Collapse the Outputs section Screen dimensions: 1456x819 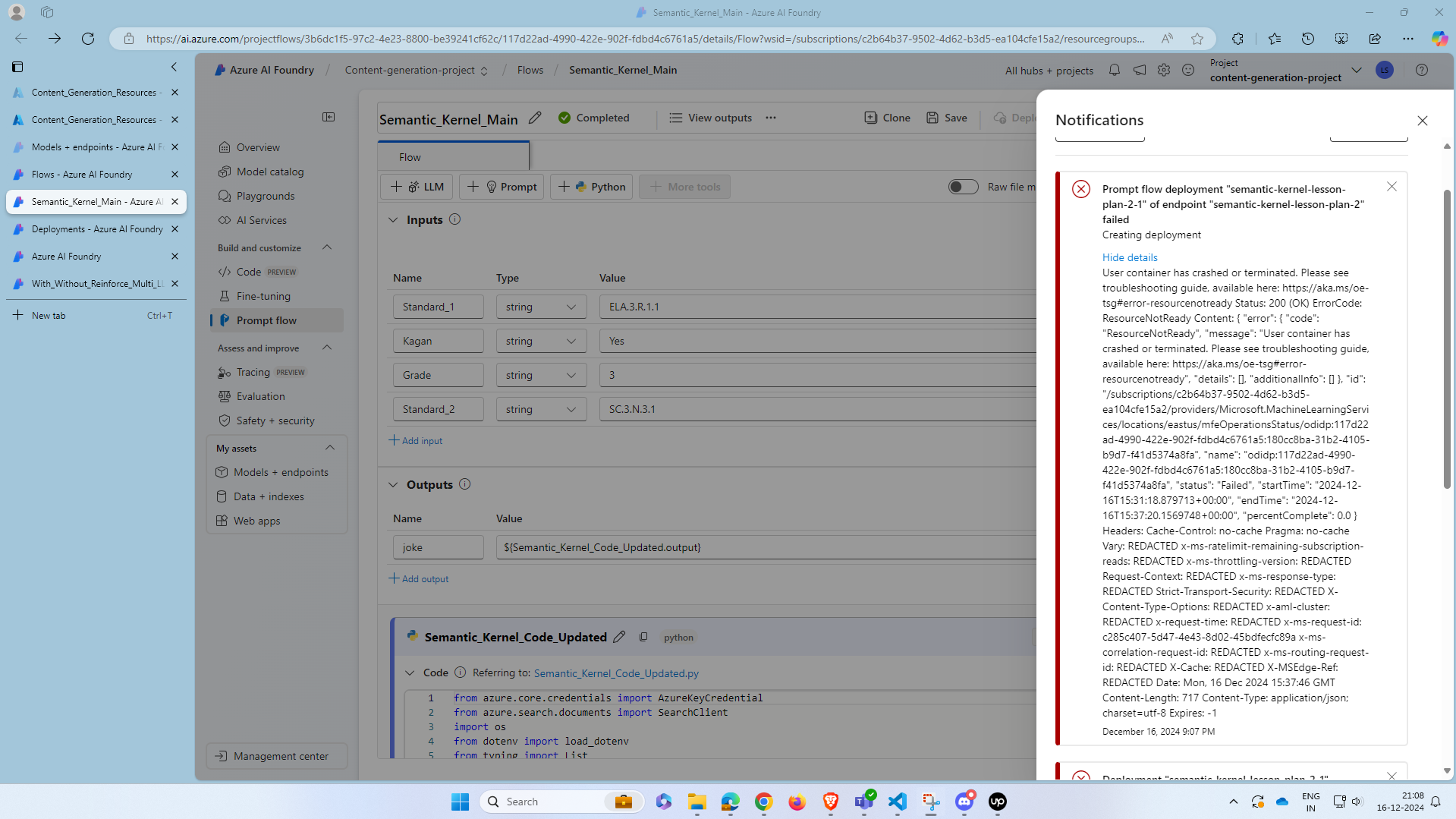pyautogui.click(x=393, y=485)
